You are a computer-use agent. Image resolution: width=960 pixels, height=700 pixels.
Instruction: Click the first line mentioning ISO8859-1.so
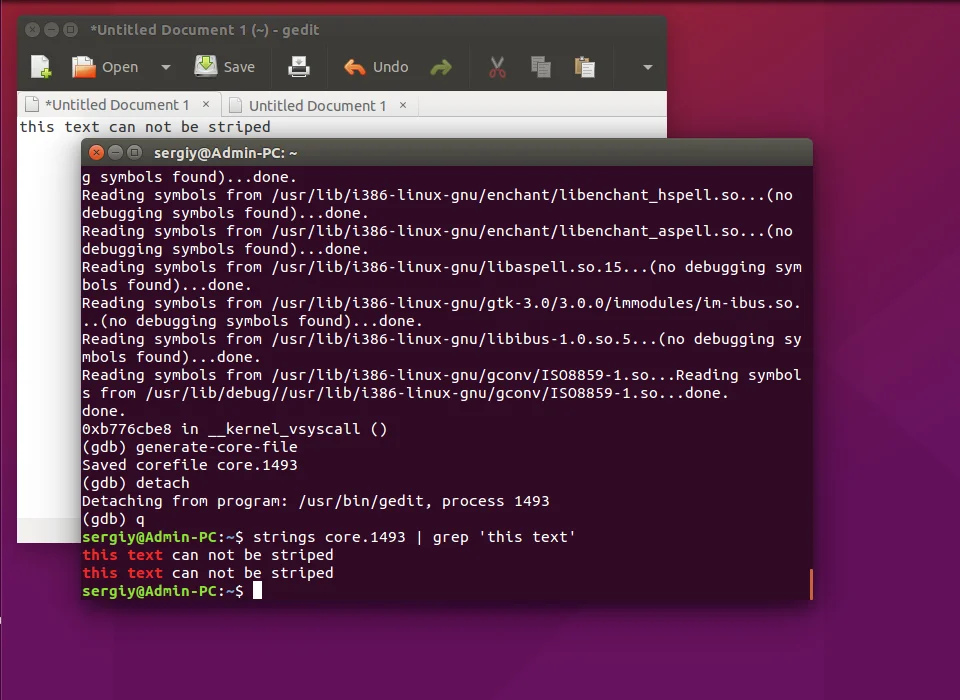point(441,375)
